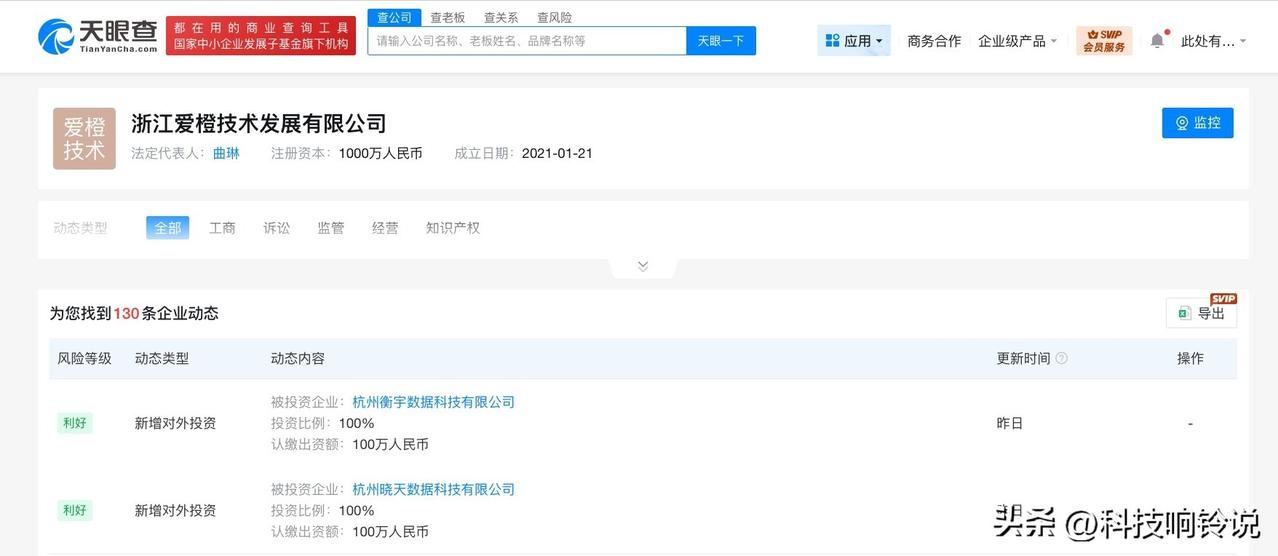Filter dynamics by 知识产权 type

[x=453, y=228]
